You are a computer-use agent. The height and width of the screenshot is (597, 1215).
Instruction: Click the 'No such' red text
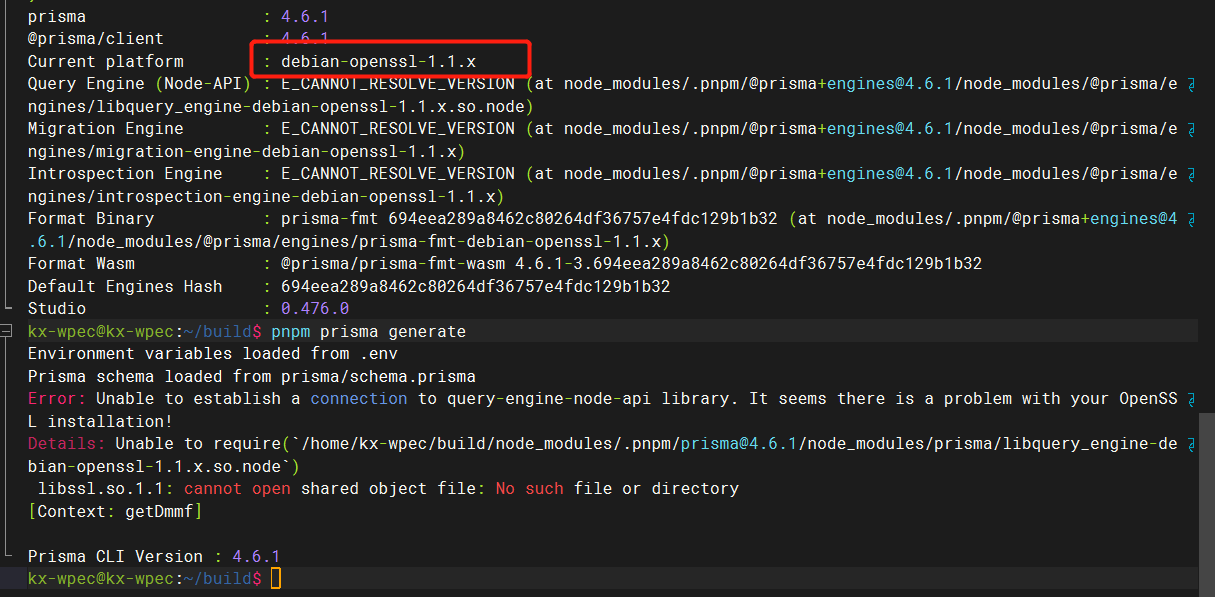coord(529,488)
